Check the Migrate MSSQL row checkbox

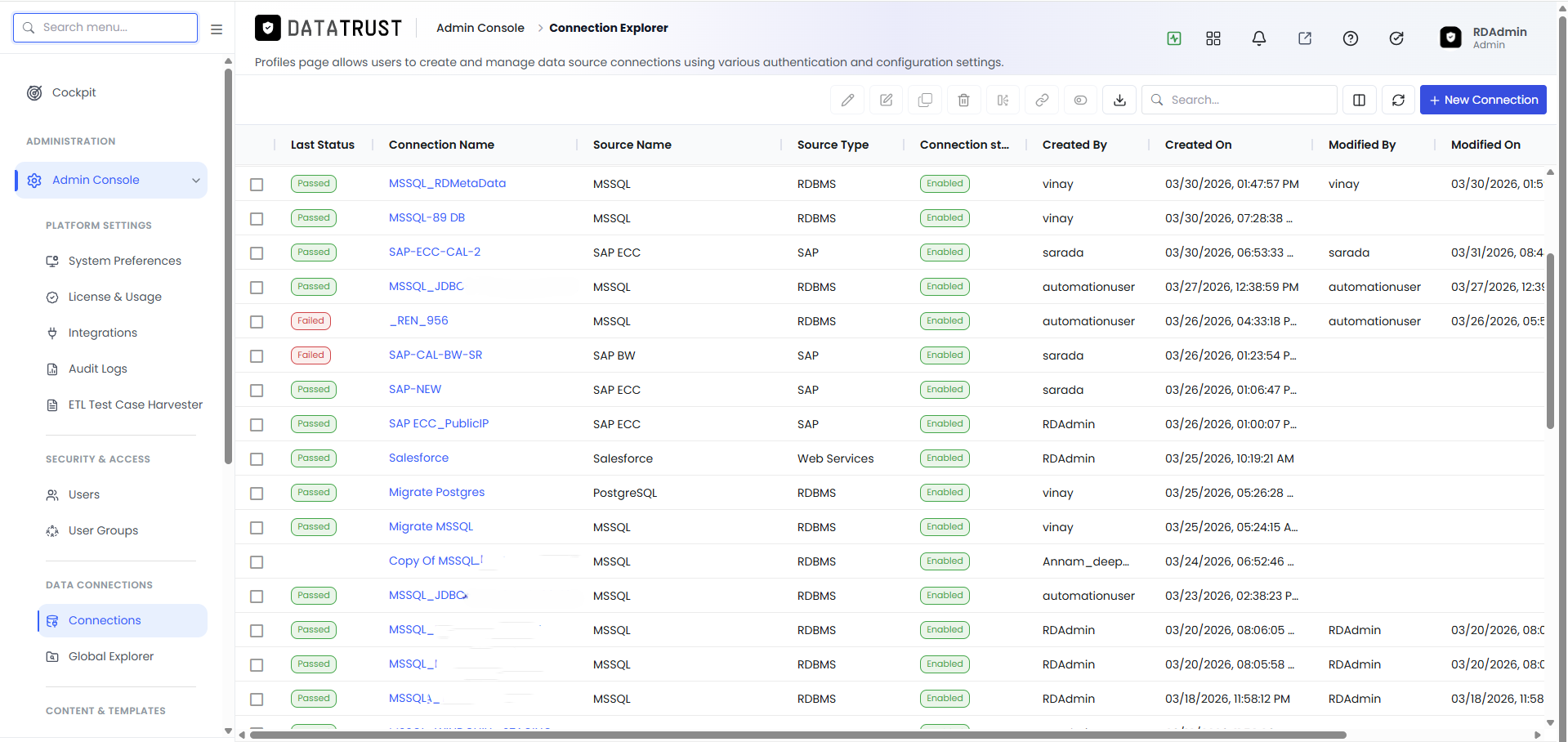[x=257, y=528]
